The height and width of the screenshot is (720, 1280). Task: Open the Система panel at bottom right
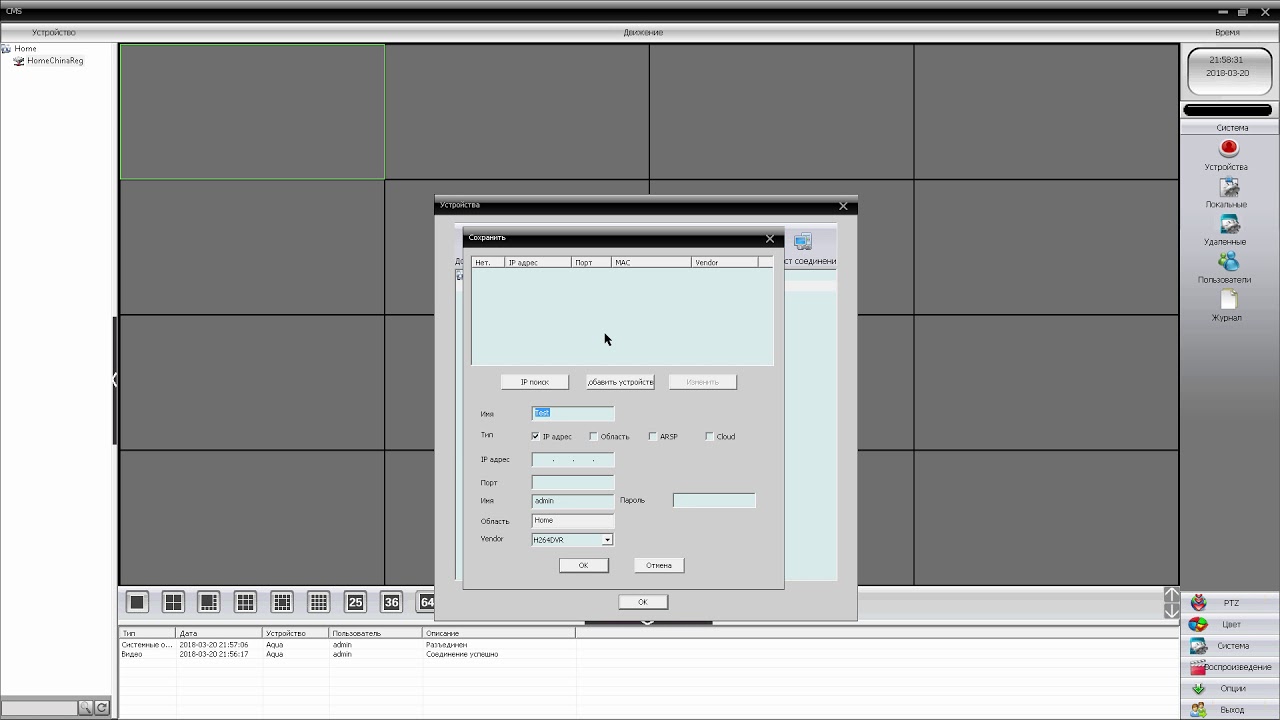(x=1231, y=646)
